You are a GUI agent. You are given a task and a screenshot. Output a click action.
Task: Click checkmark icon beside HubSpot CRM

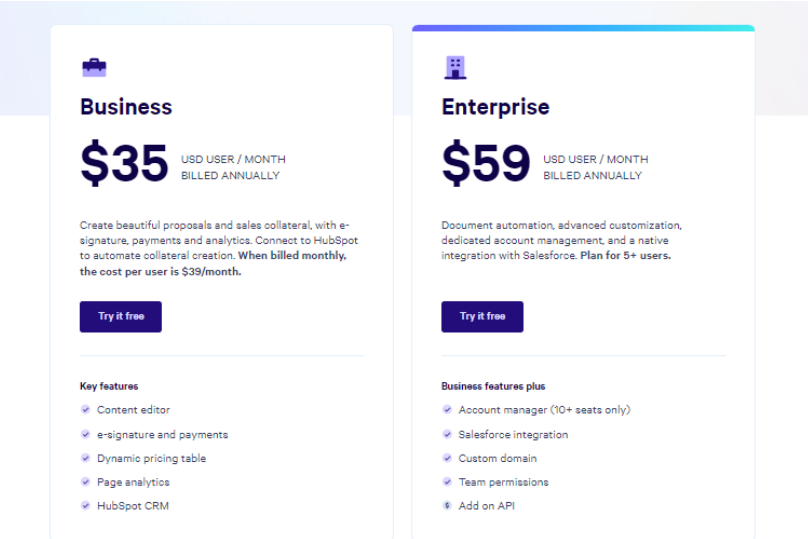[86, 506]
